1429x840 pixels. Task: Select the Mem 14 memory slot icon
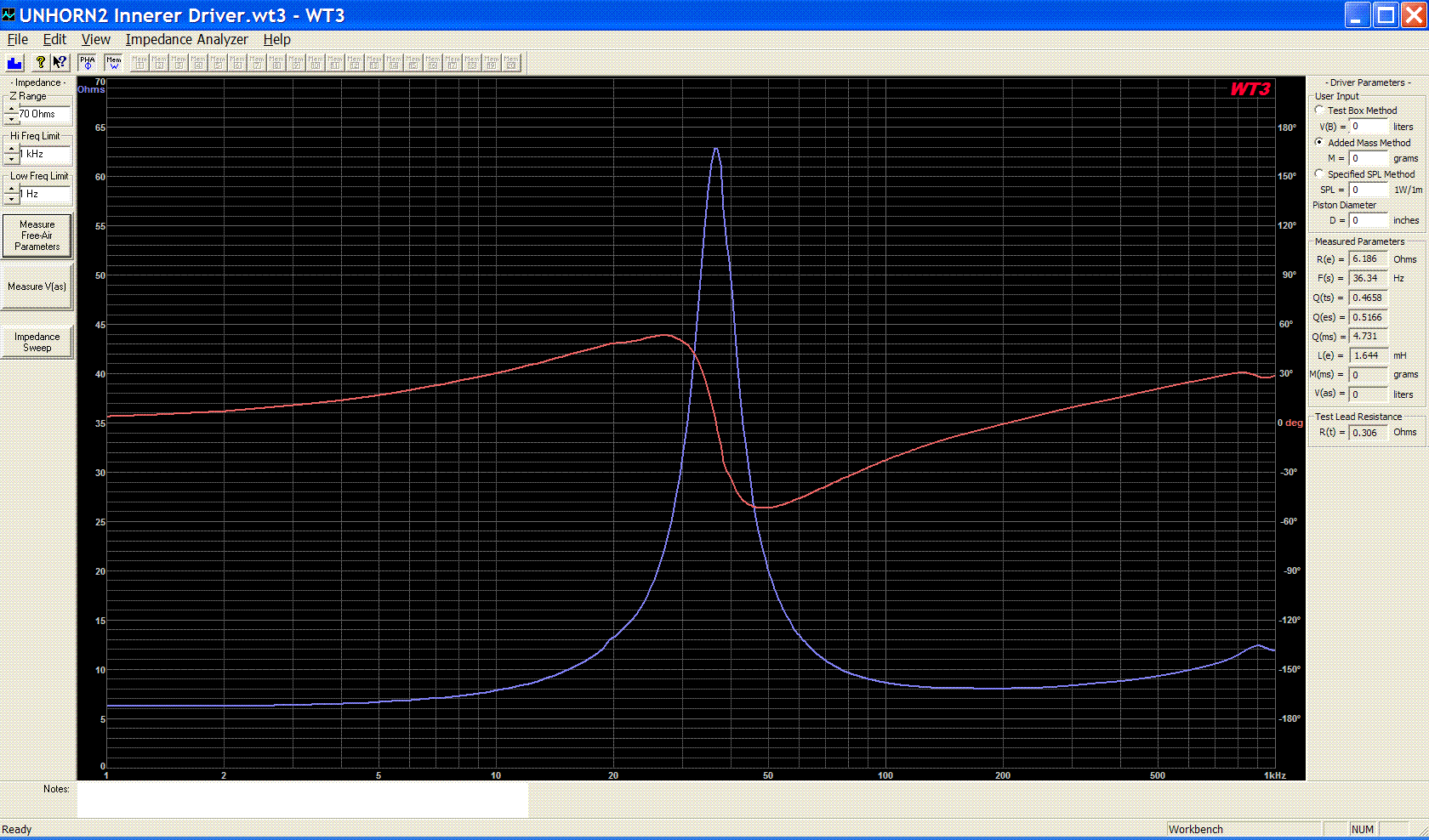coord(394,62)
